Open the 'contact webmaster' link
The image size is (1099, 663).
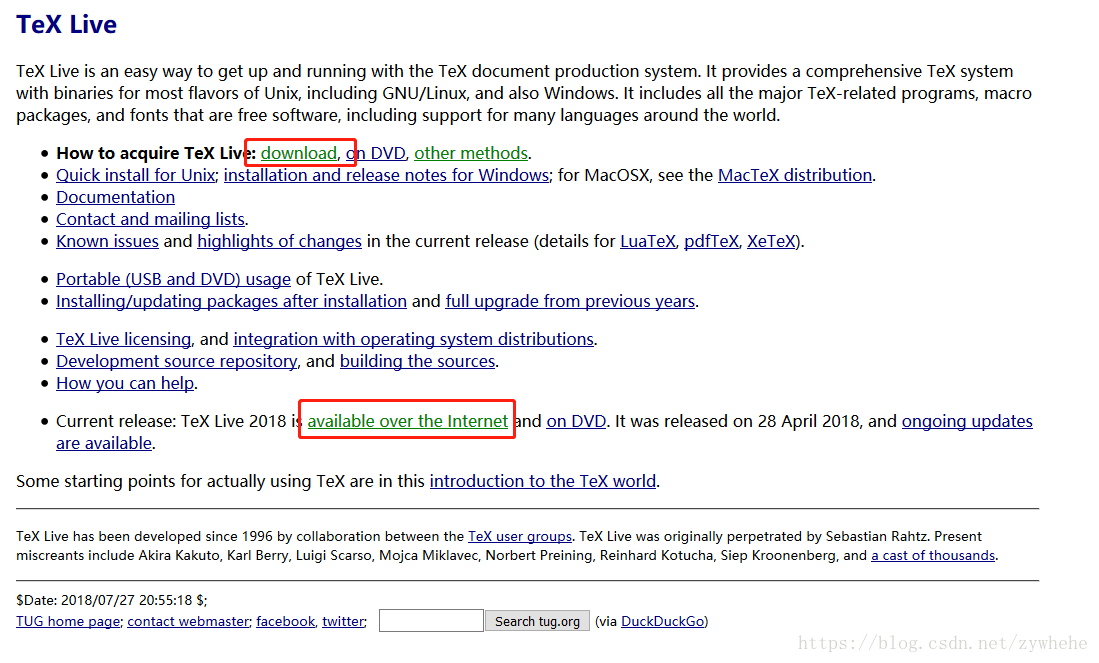coord(188,621)
